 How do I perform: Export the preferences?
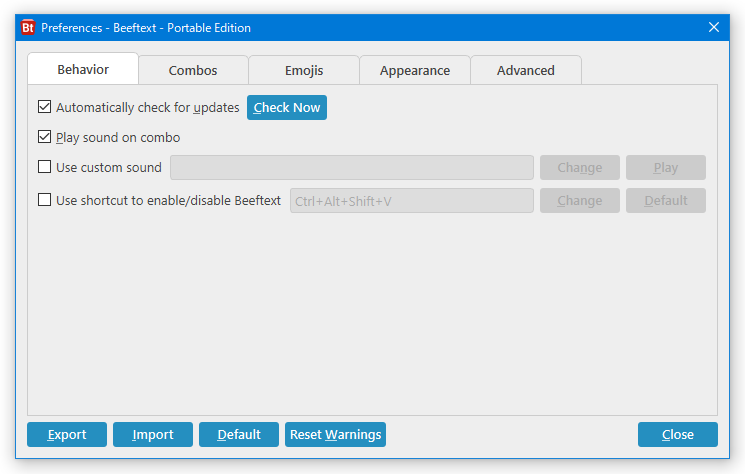coord(67,434)
